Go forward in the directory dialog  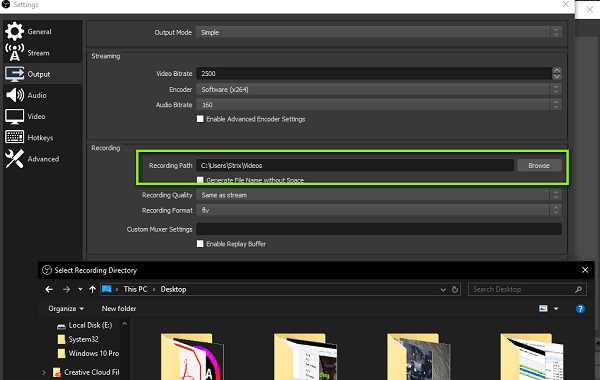point(66,289)
